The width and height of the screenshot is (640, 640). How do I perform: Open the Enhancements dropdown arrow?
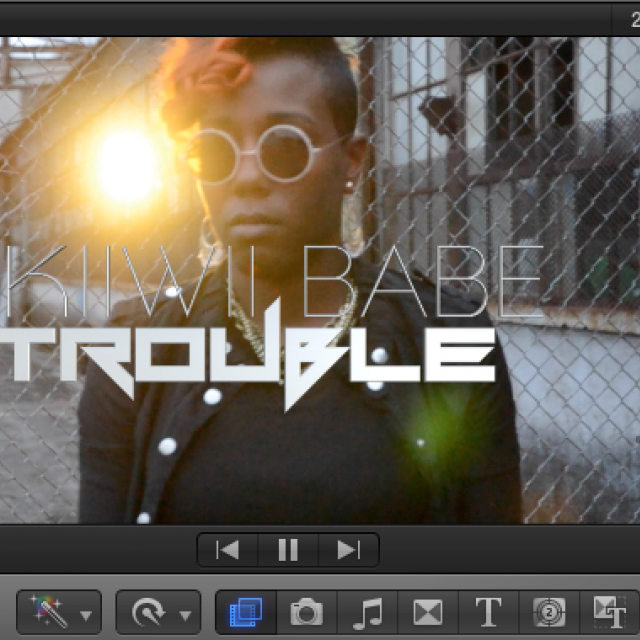tap(86, 615)
